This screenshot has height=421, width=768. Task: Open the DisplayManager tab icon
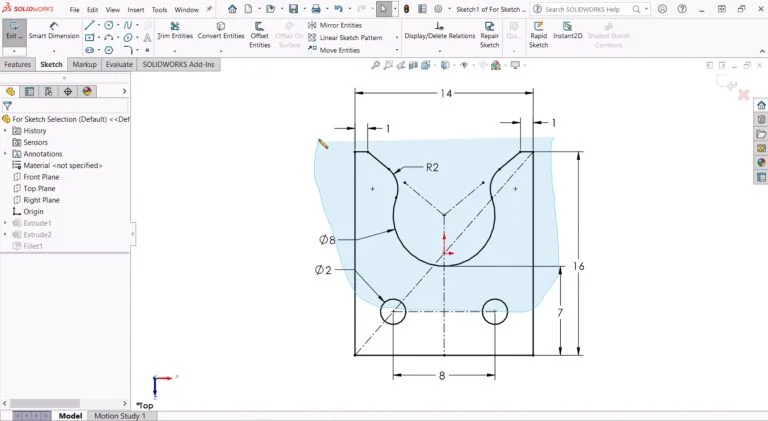coord(87,91)
